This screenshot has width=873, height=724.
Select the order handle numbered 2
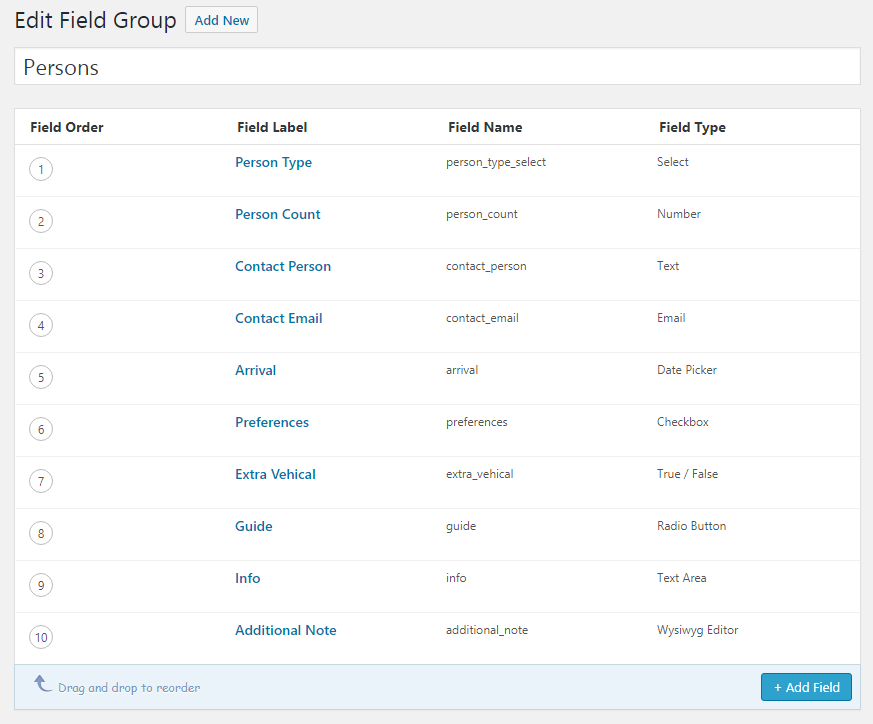pos(41,221)
